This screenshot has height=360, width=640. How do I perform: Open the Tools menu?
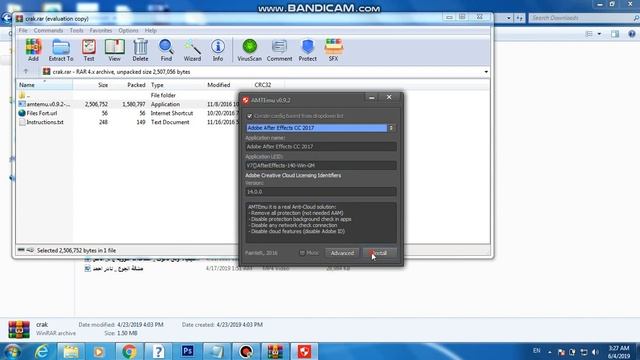click(x=76, y=31)
